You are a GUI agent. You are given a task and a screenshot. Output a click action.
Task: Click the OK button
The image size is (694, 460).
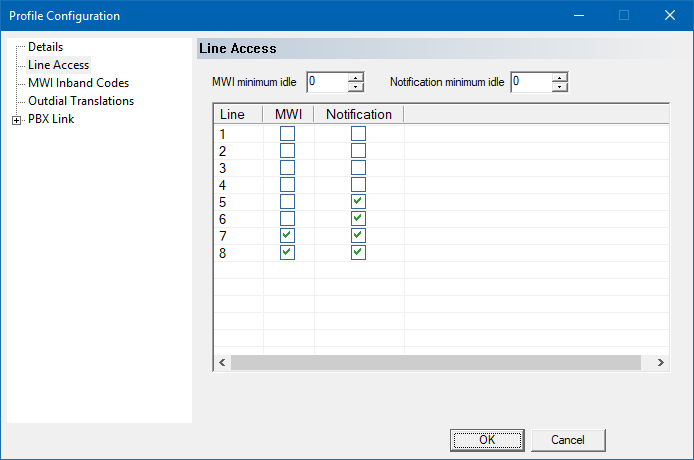click(487, 440)
